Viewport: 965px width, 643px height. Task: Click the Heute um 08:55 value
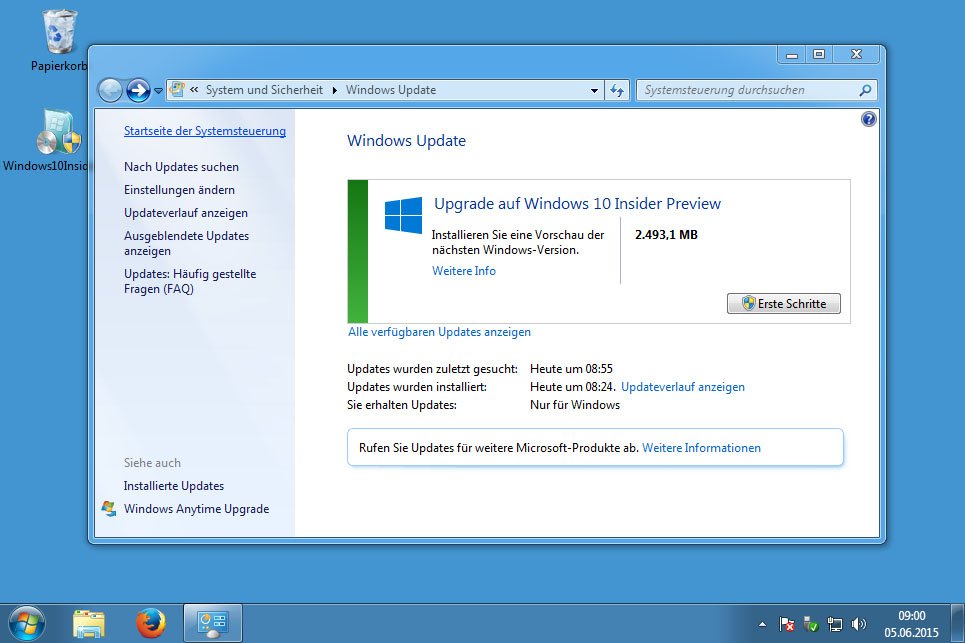[571, 369]
